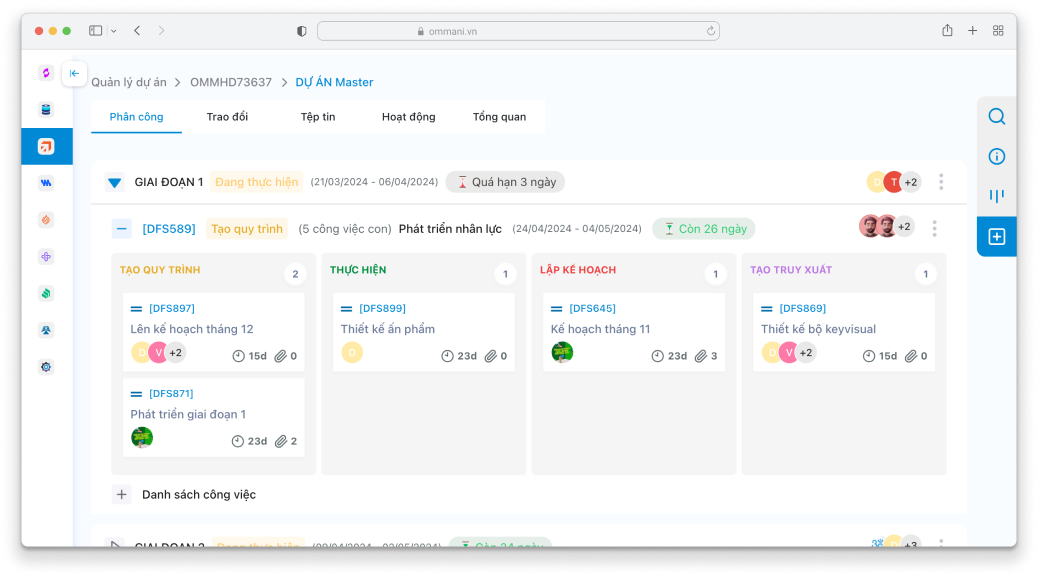
Task: Collapse the left sidebar with arrow icon
Action: pyautogui.click(x=74, y=73)
